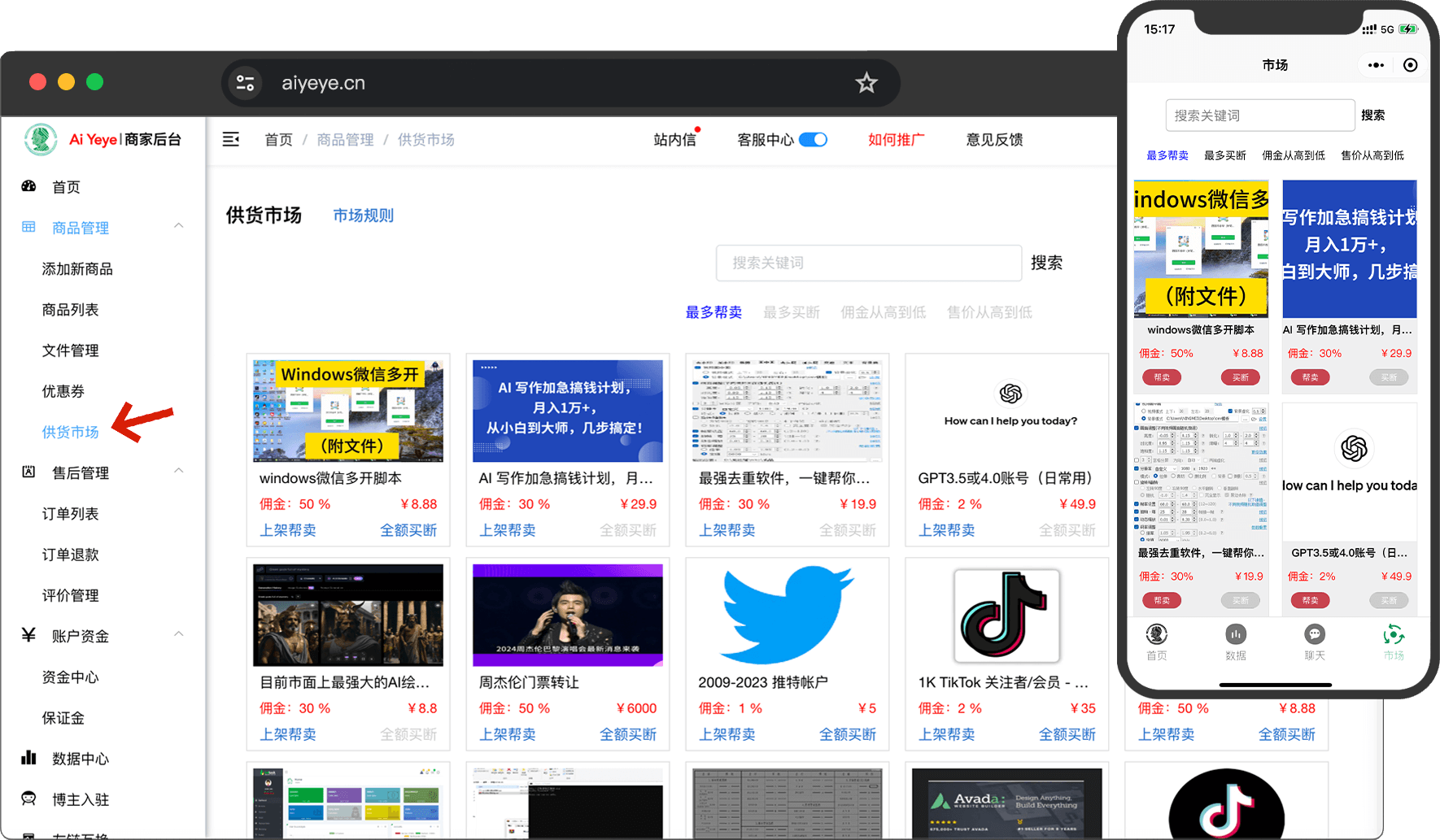Click the TikTok logo on 1K TikTok card

point(1007,616)
